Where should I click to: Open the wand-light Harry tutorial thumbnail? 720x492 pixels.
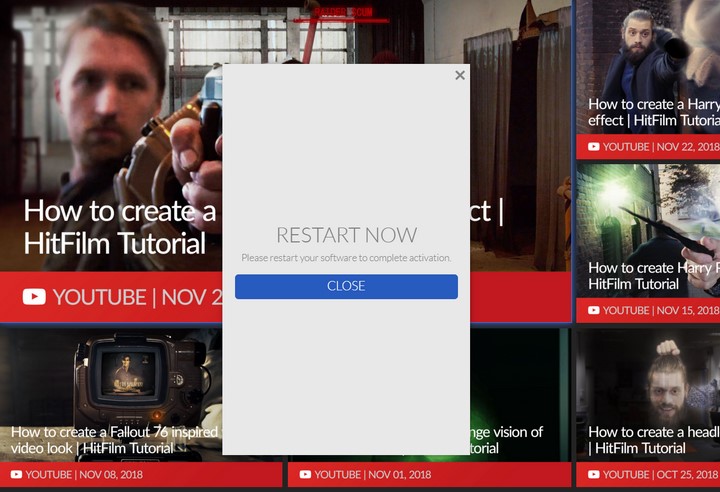(648, 231)
